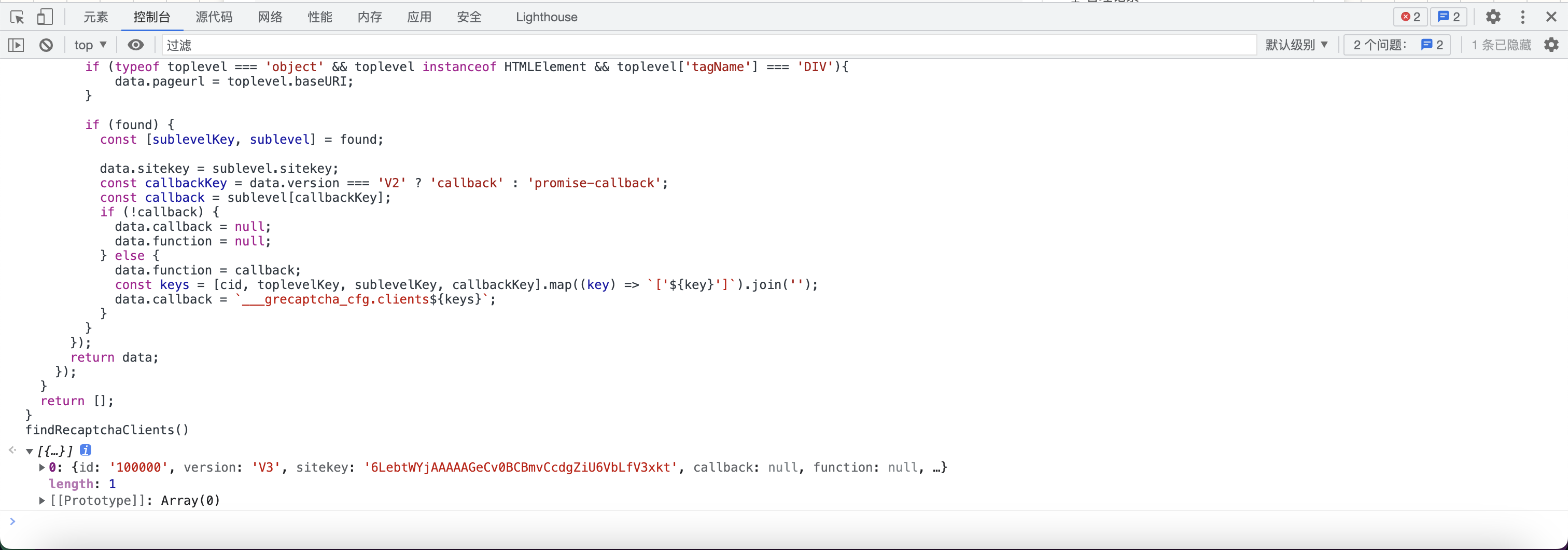This screenshot has height=550, width=1568.
Task: Collapse the [{…}] array result
Action: tap(29, 451)
